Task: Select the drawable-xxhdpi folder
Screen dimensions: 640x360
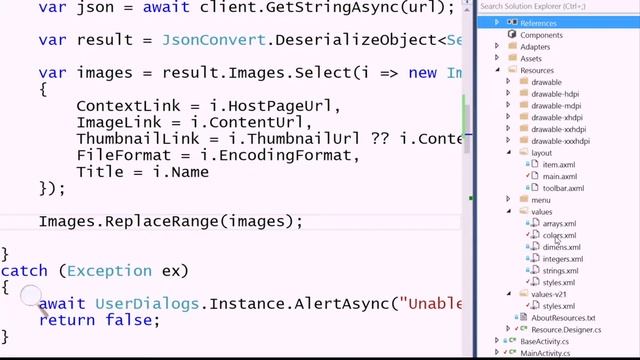Action: (559, 130)
